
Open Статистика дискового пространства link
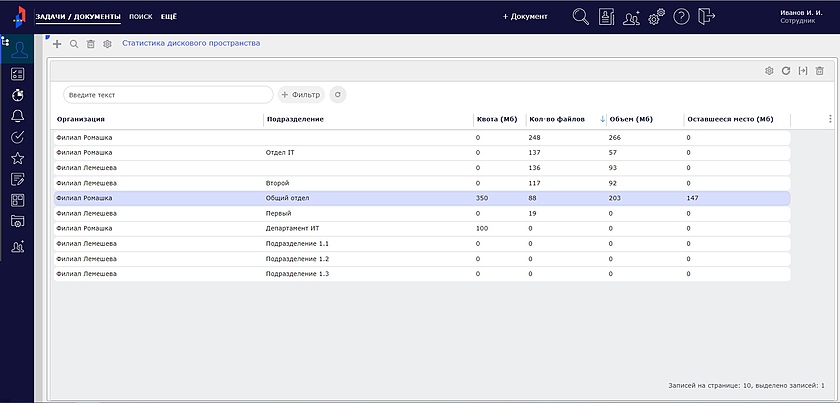point(190,44)
